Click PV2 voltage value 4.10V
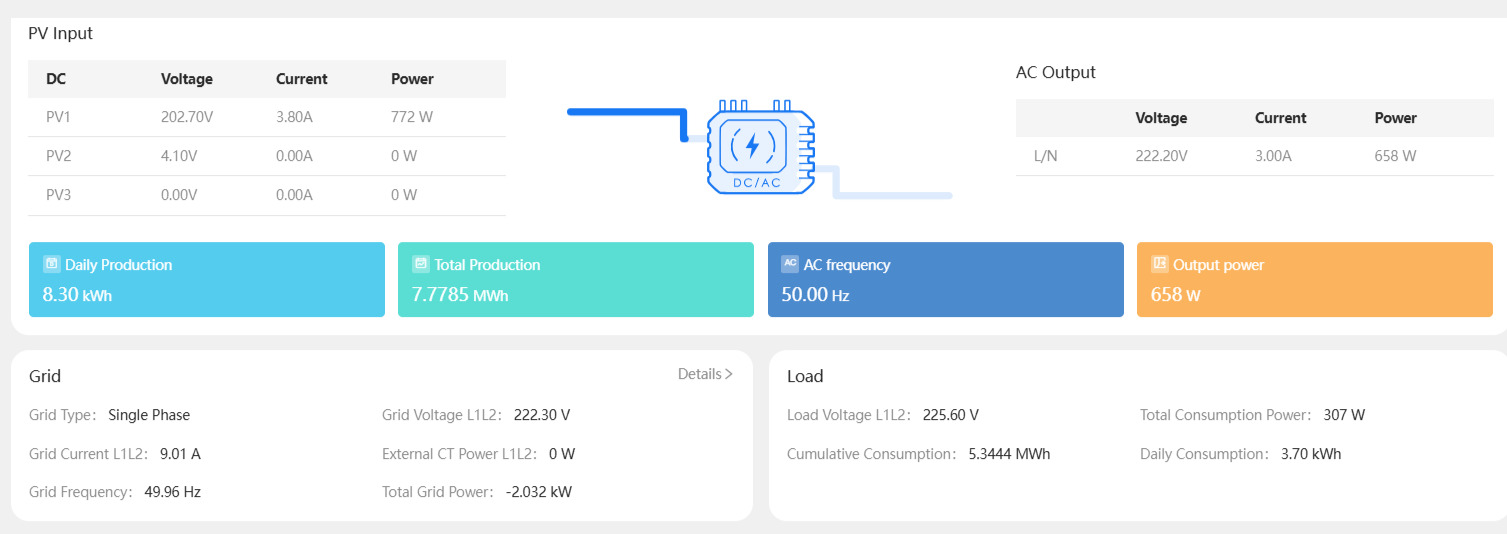This screenshot has width=1507, height=534. click(179, 156)
